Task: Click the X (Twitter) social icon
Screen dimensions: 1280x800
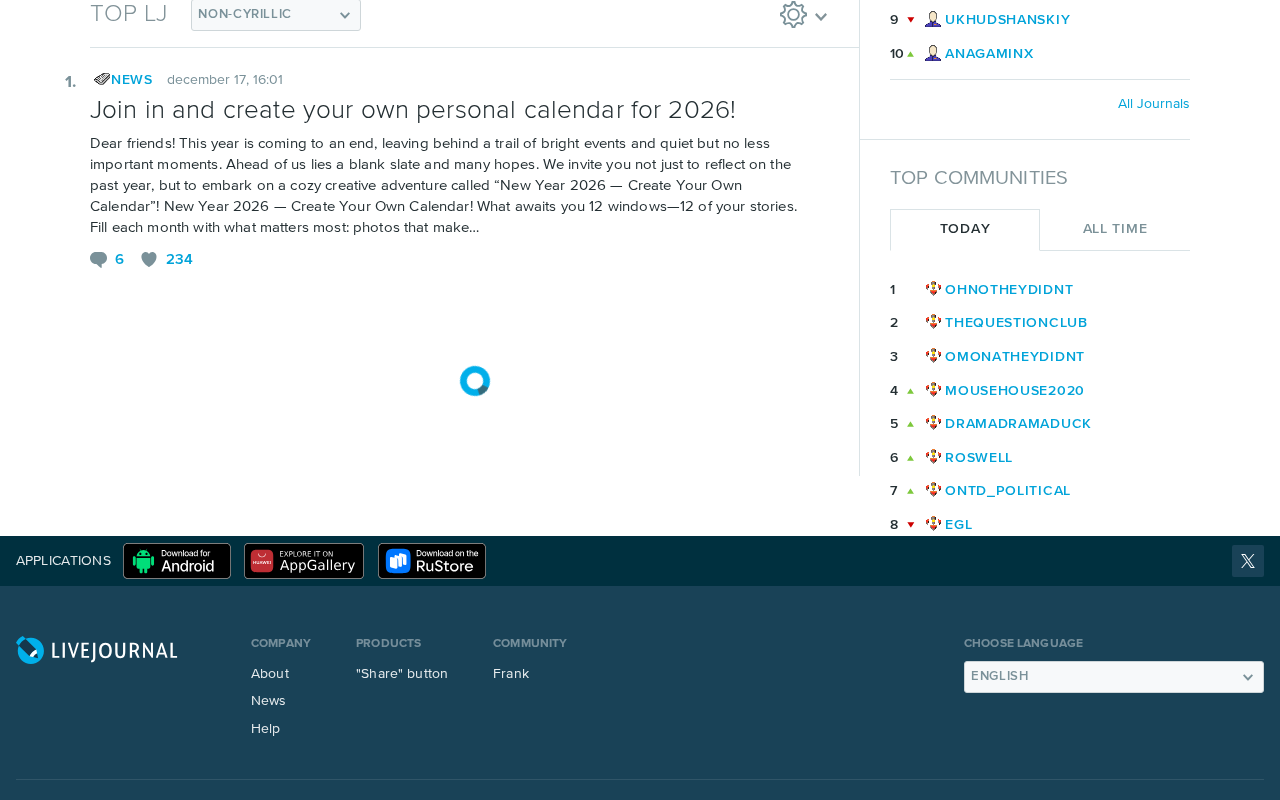Action: (1248, 561)
